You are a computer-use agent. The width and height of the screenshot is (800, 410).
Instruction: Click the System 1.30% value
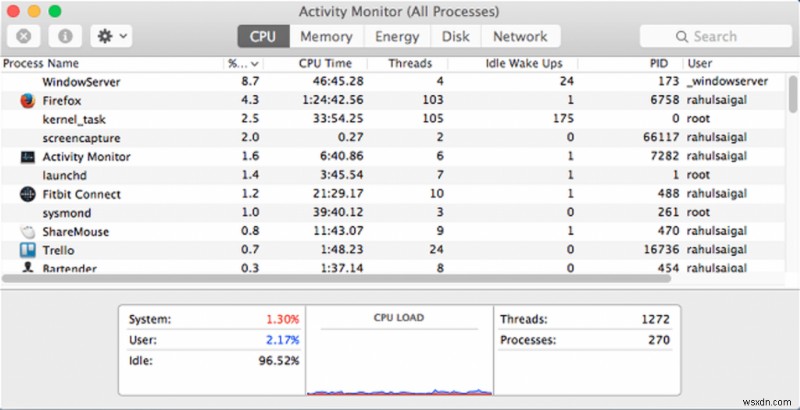282,320
